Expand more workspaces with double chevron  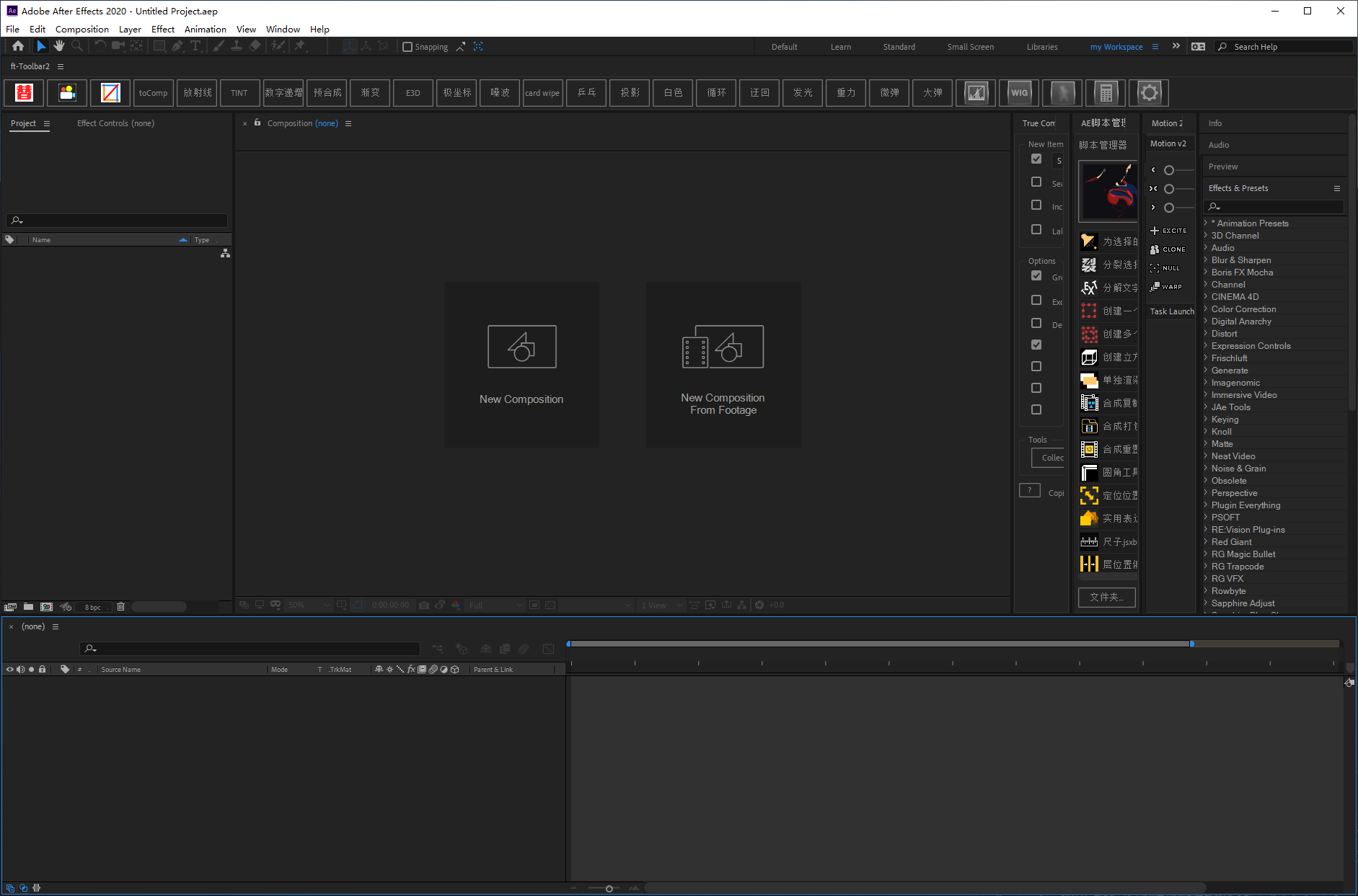coord(1176,46)
